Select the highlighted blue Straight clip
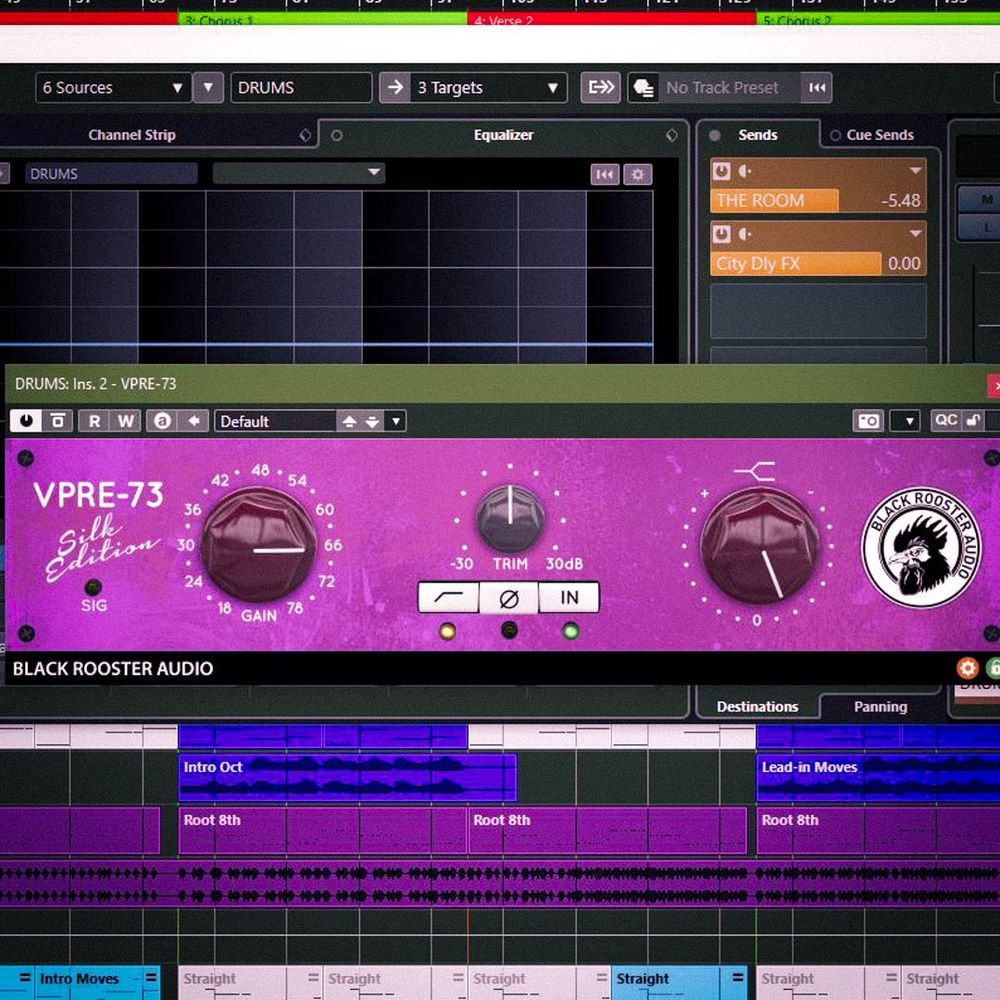 coord(678,982)
